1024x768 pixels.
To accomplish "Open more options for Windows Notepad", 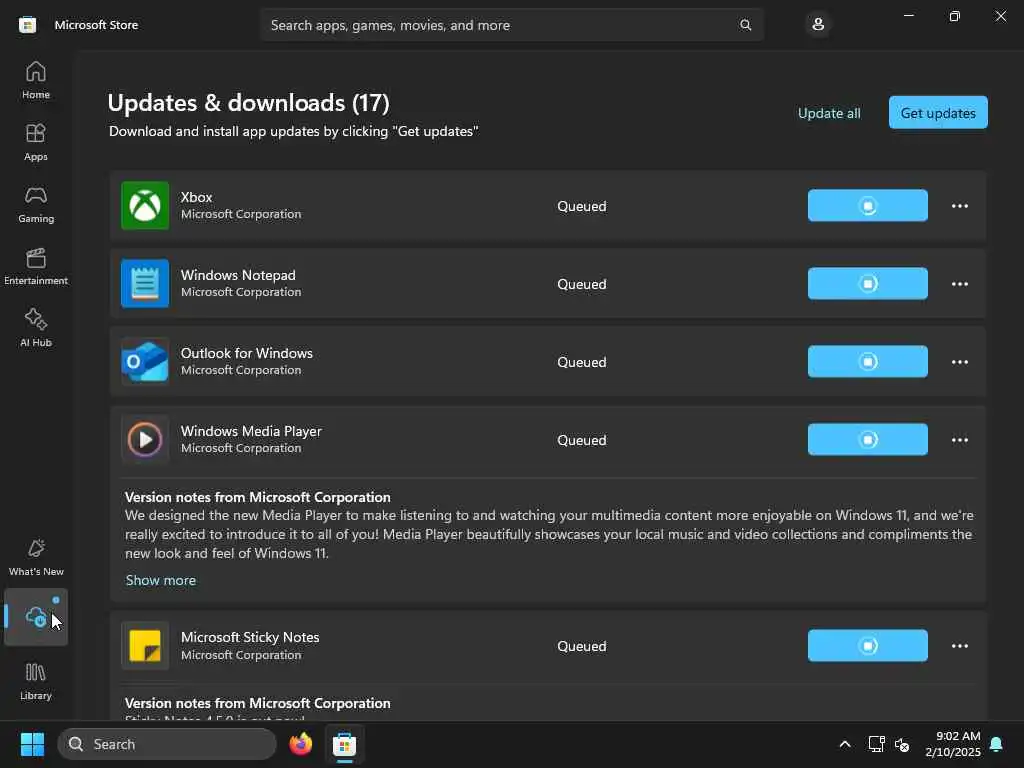I will pyautogui.click(x=959, y=283).
